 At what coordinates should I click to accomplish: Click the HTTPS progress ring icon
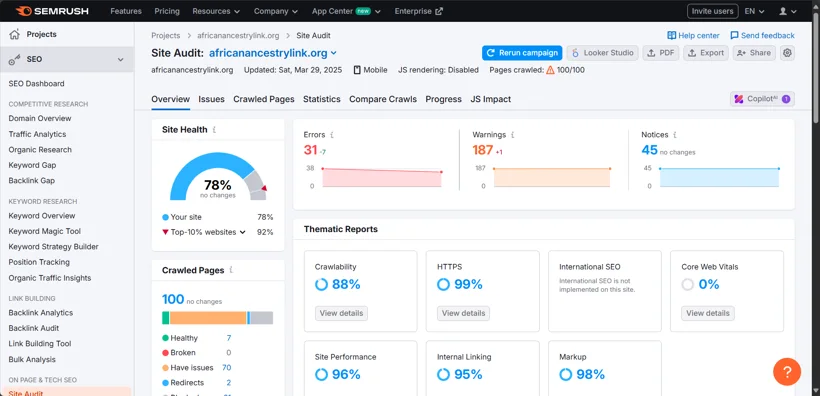[x=443, y=285]
